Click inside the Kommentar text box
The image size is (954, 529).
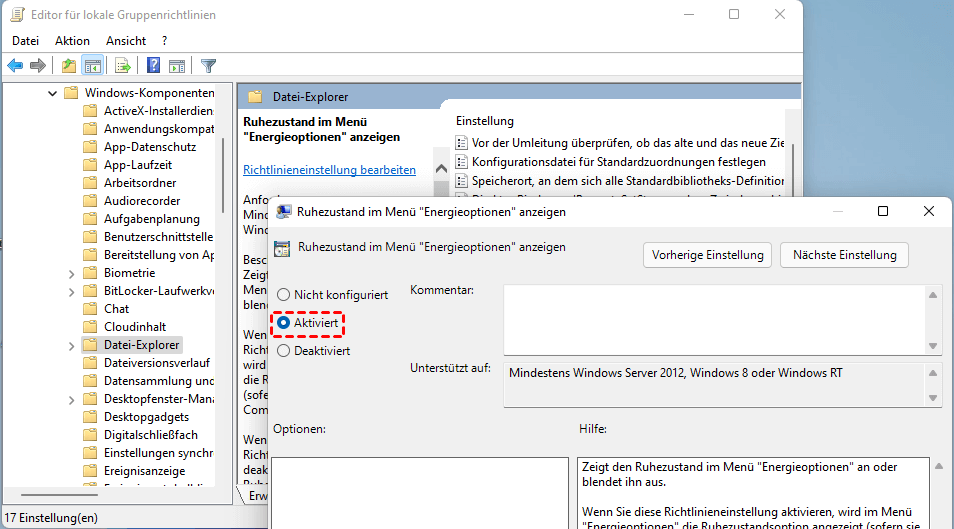coord(715,320)
